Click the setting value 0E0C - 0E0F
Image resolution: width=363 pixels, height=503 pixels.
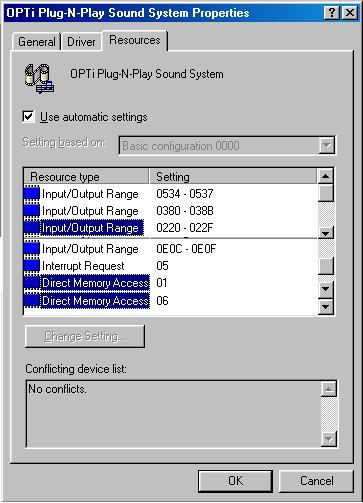click(186, 249)
